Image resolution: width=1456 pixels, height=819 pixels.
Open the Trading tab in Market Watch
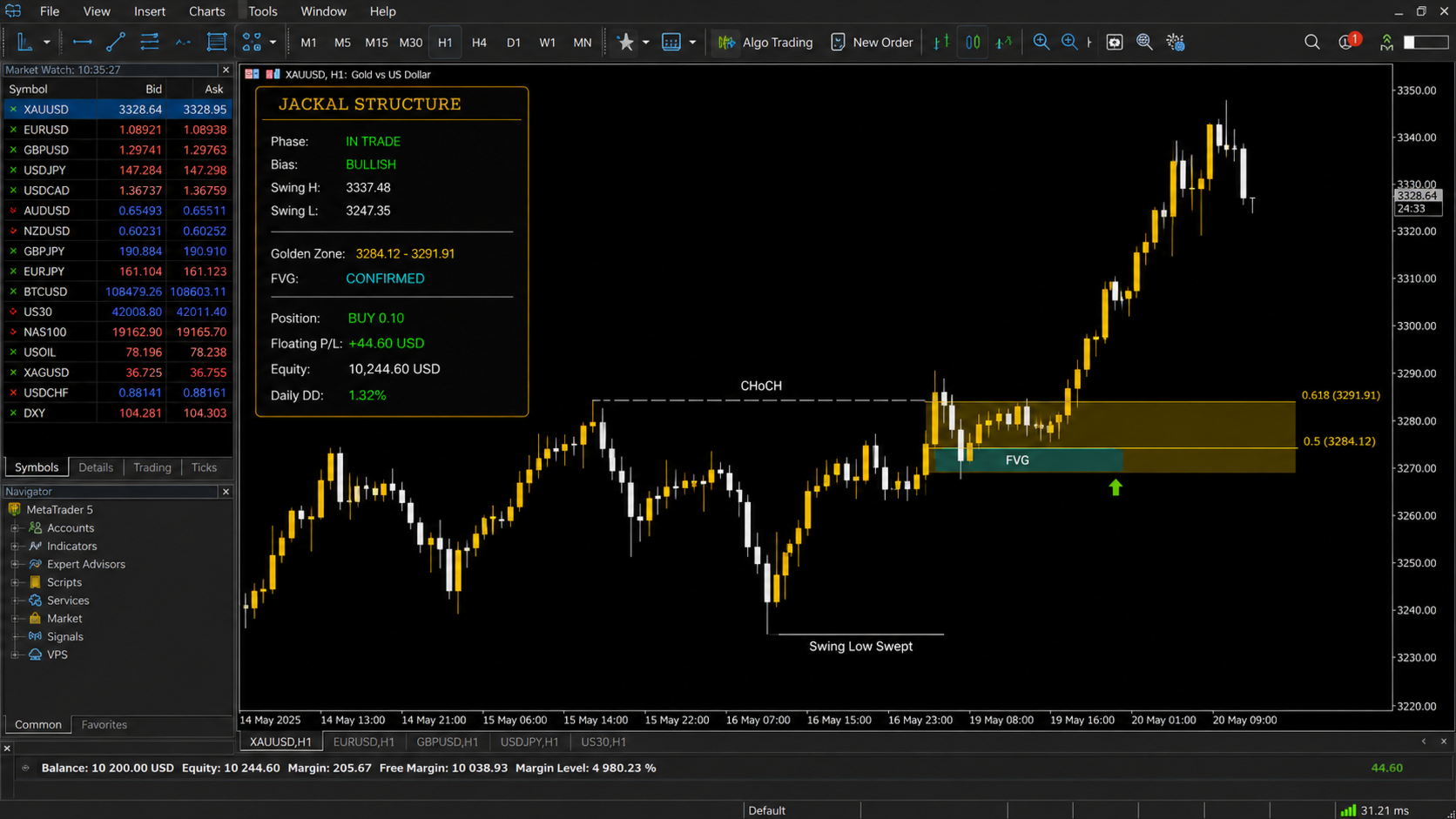pos(152,467)
